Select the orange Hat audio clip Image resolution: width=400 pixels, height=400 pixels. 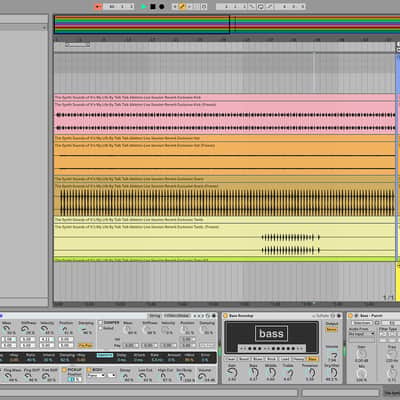click(225, 158)
